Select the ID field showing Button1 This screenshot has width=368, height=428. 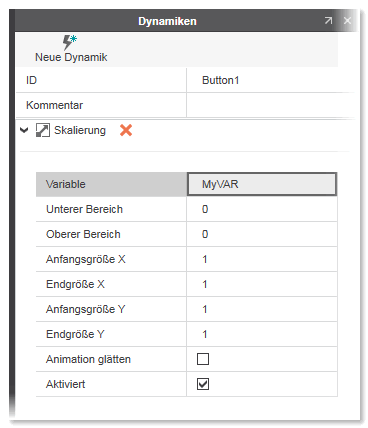(270, 80)
